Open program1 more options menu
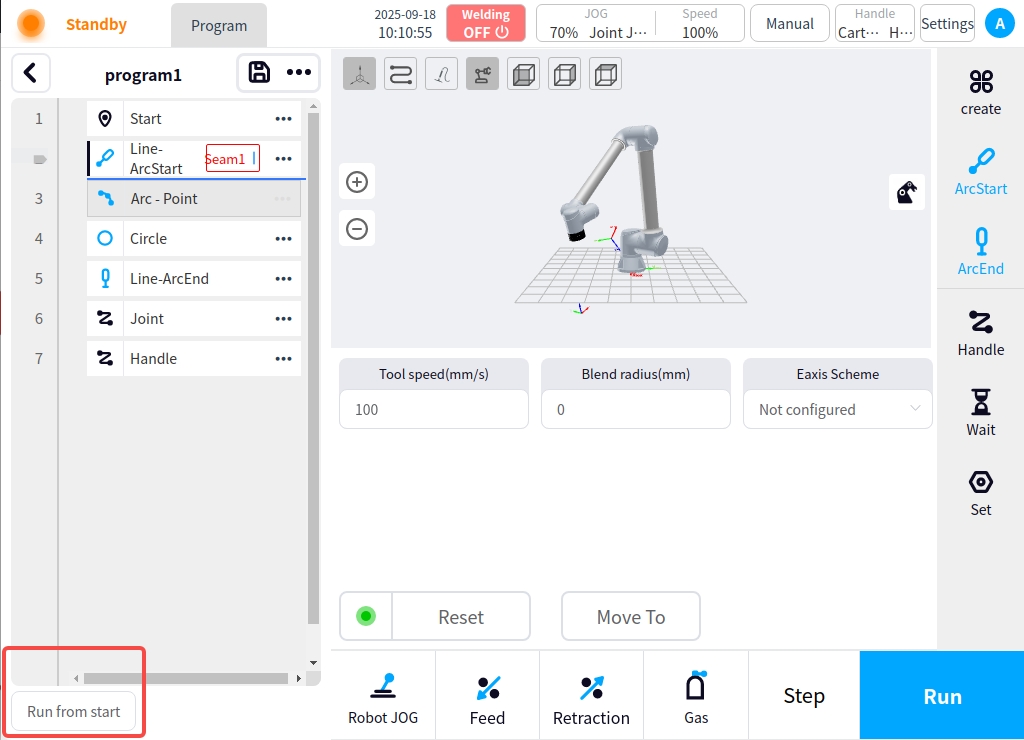1024x740 pixels. (x=298, y=72)
